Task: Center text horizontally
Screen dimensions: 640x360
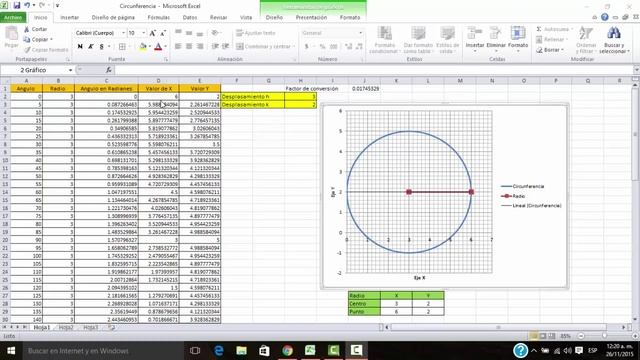Action: click(189, 47)
